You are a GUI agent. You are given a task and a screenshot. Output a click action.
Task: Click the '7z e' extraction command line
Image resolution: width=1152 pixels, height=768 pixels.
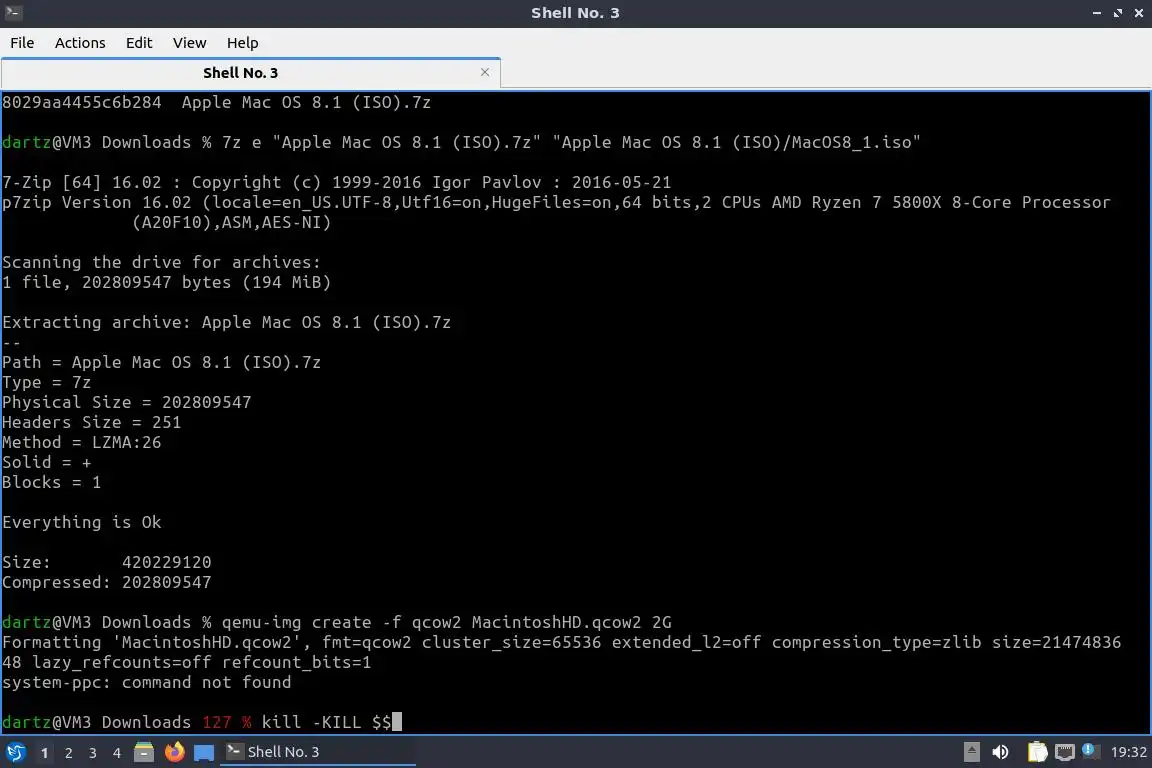(x=572, y=143)
